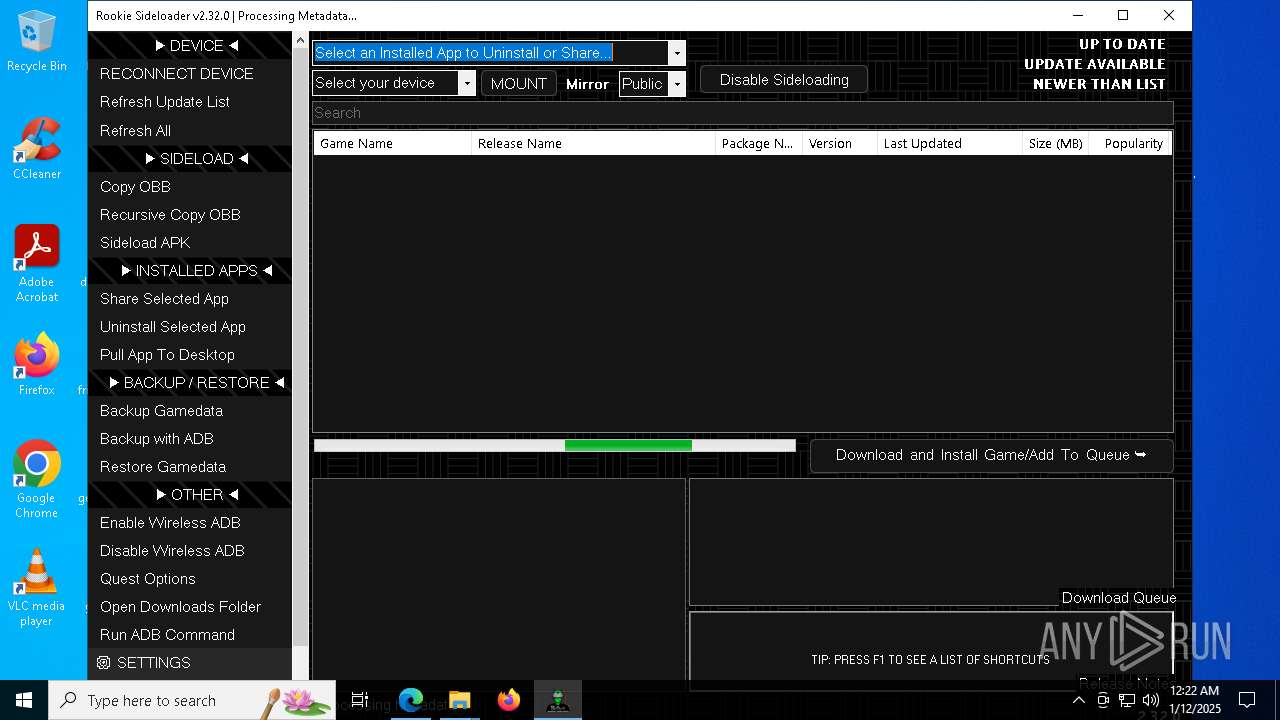The width and height of the screenshot is (1280, 720).
Task: Sort by Popularity column
Action: (x=1131, y=143)
